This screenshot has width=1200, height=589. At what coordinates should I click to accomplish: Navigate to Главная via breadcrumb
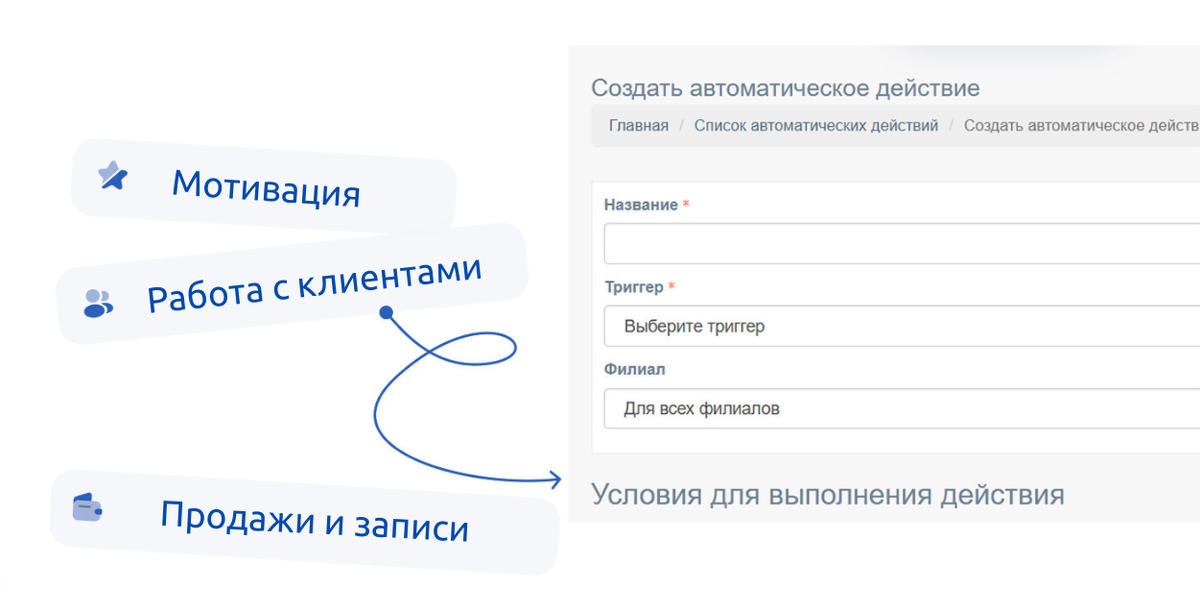[637, 126]
